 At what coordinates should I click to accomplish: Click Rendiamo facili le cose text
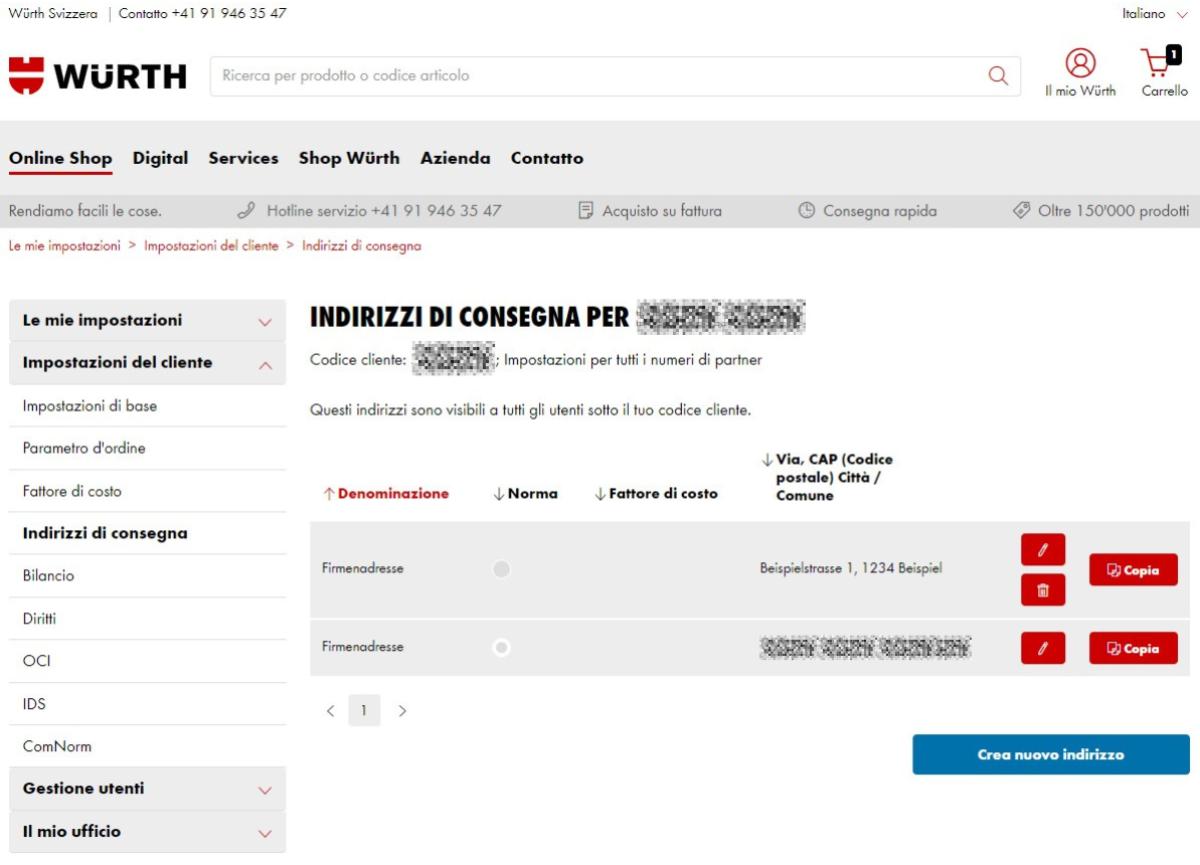[x=85, y=211]
